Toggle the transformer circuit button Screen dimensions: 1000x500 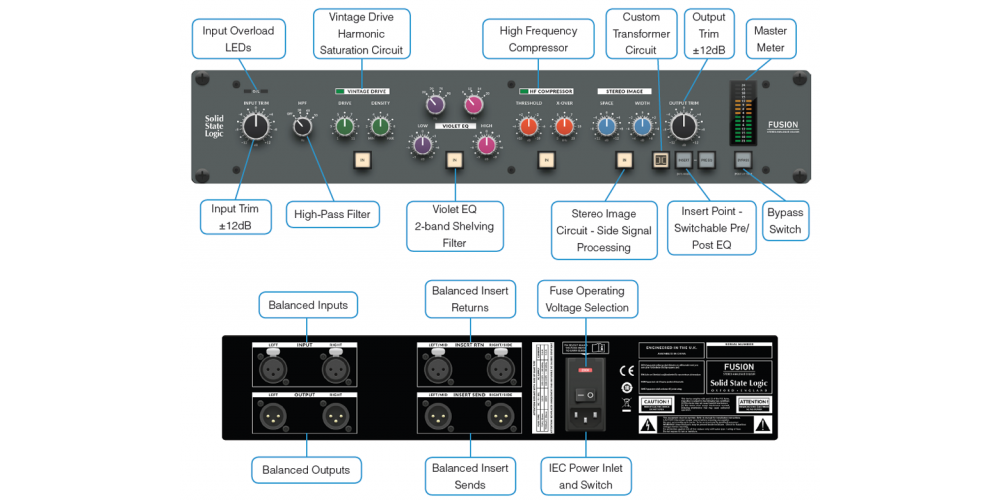[660, 160]
